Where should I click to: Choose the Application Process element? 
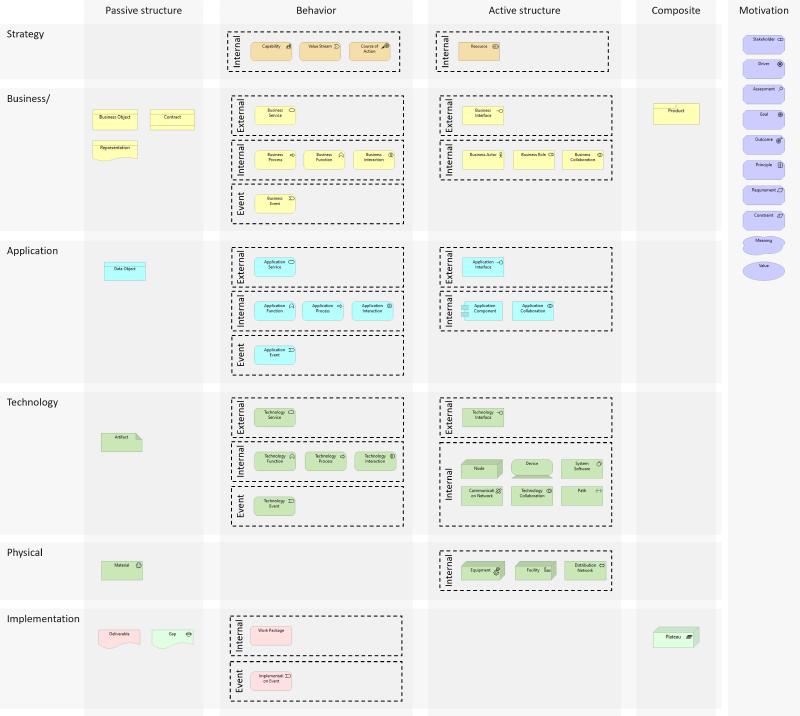click(x=323, y=311)
